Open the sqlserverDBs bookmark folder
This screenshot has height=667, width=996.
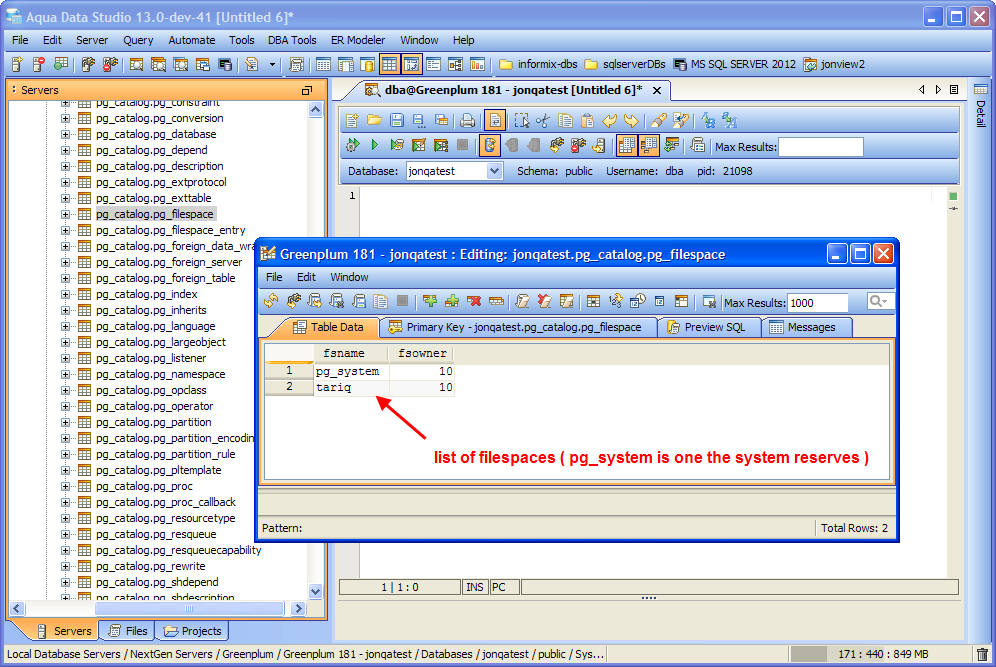coord(625,64)
